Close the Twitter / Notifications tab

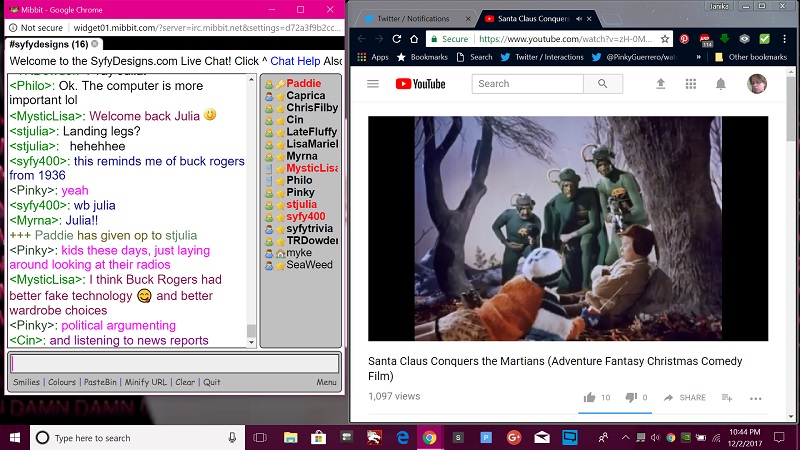point(468,18)
